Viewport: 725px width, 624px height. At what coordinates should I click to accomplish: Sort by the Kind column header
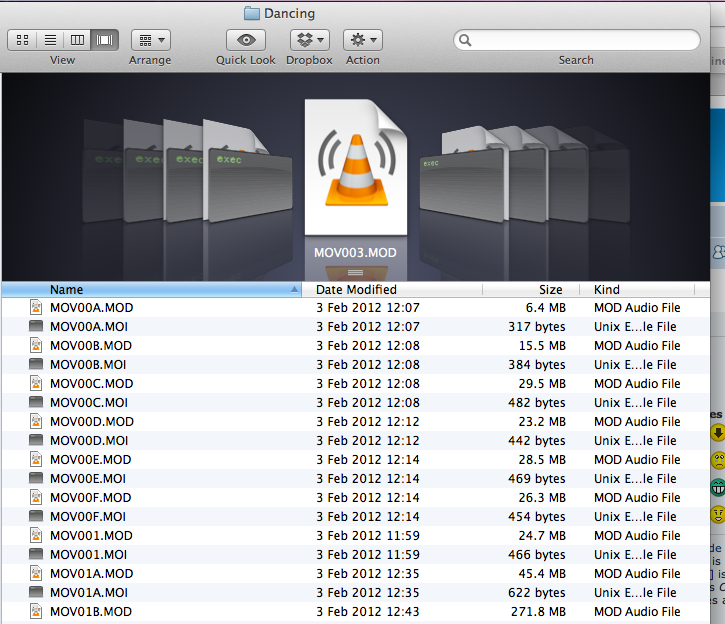pyautogui.click(x=637, y=290)
